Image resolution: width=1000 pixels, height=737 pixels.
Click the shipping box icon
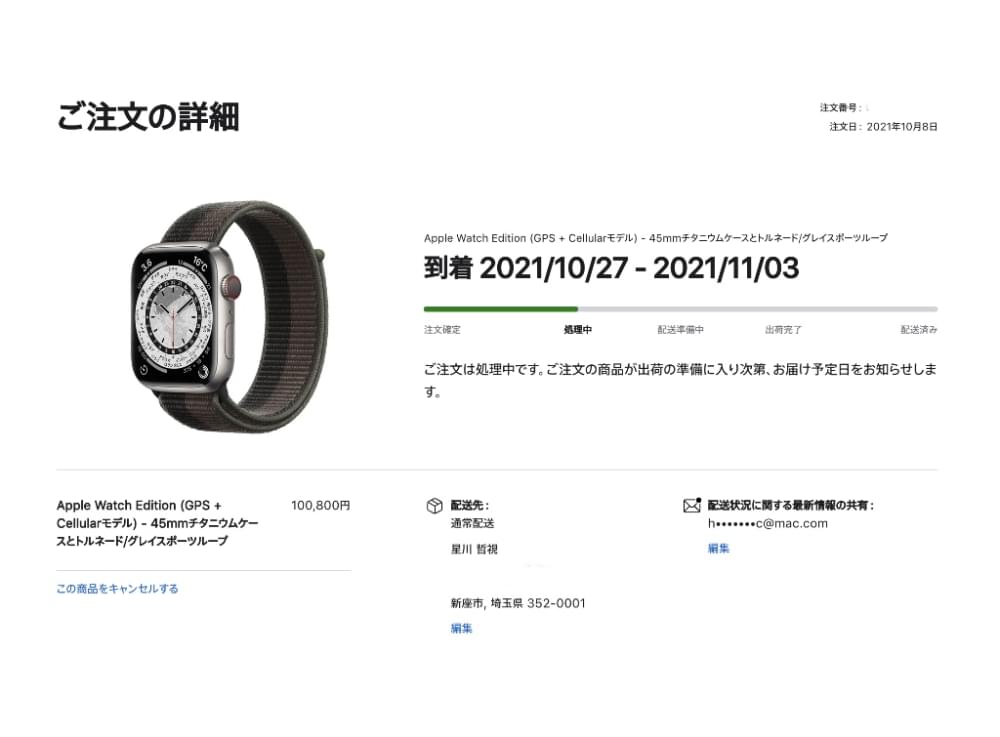(434, 506)
